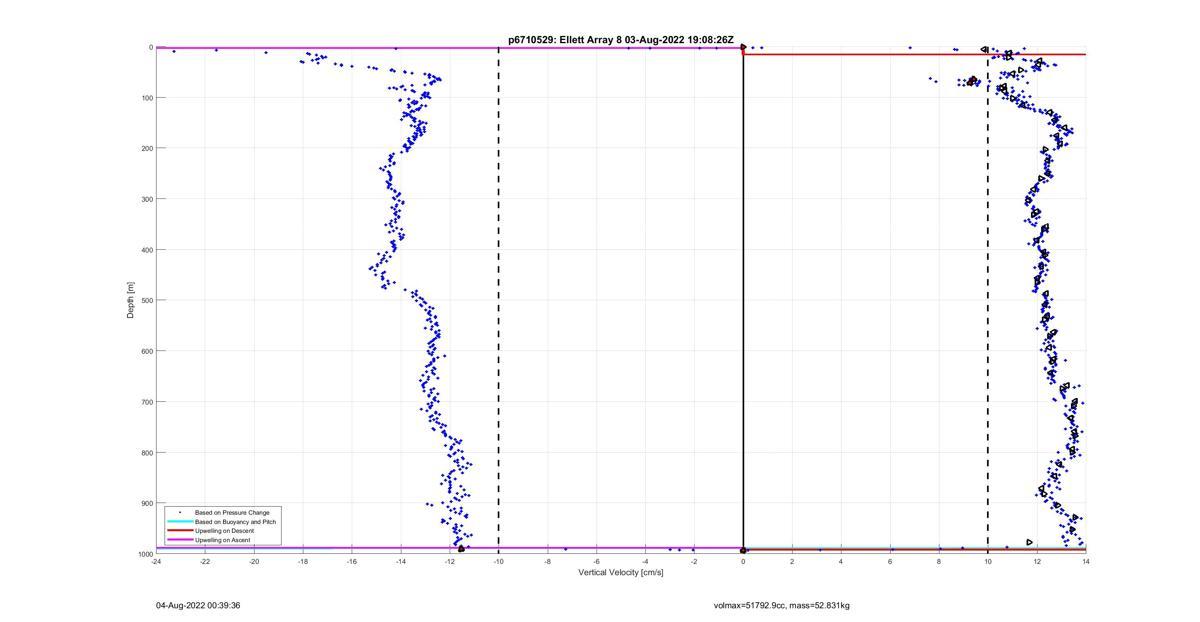Image resolution: width=1200 pixels, height=622 pixels.
Task: Click the '600' depth axis tick label
Action: [x=146, y=351]
